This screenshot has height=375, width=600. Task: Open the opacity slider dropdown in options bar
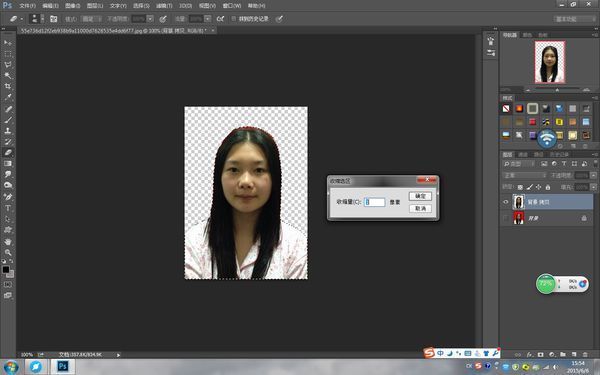coord(151,19)
